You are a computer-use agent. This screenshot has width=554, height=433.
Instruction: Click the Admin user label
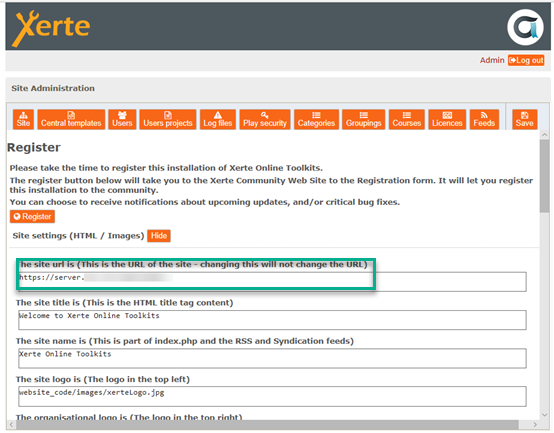(492, 60)
